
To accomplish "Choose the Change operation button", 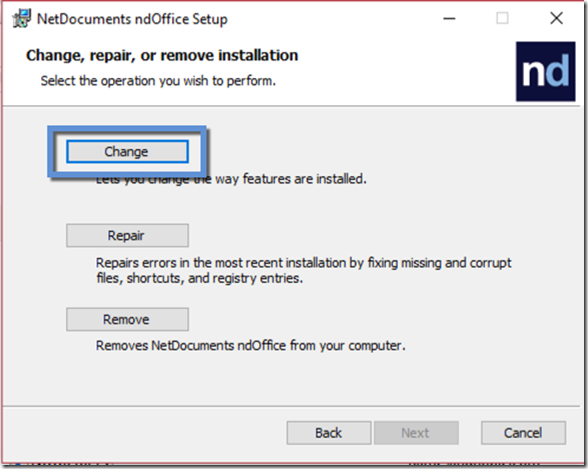I will [x=127, y=151].
